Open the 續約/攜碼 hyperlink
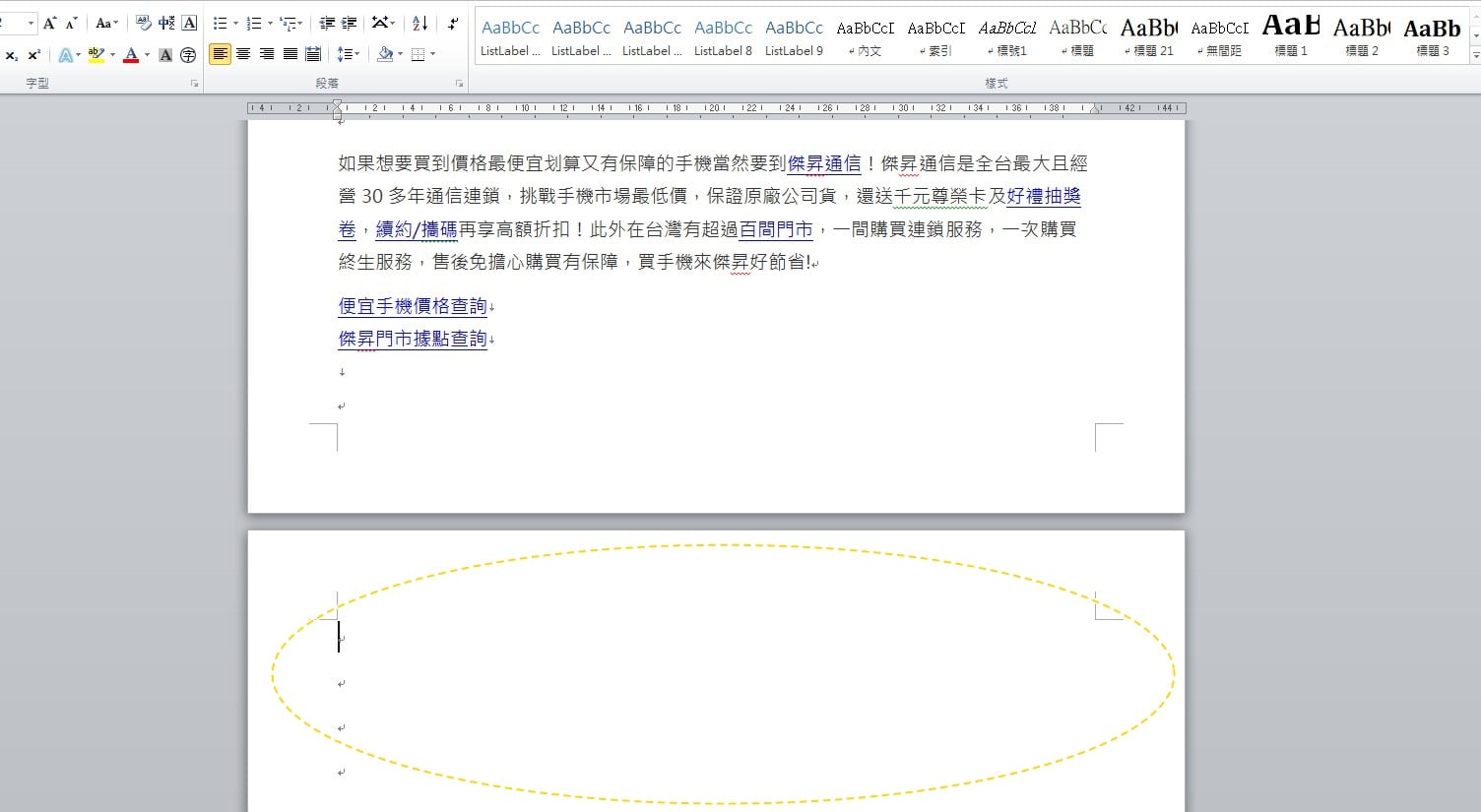Image resolution: width=1481 pixels, height=812 pixels. (x=417, y=229)
